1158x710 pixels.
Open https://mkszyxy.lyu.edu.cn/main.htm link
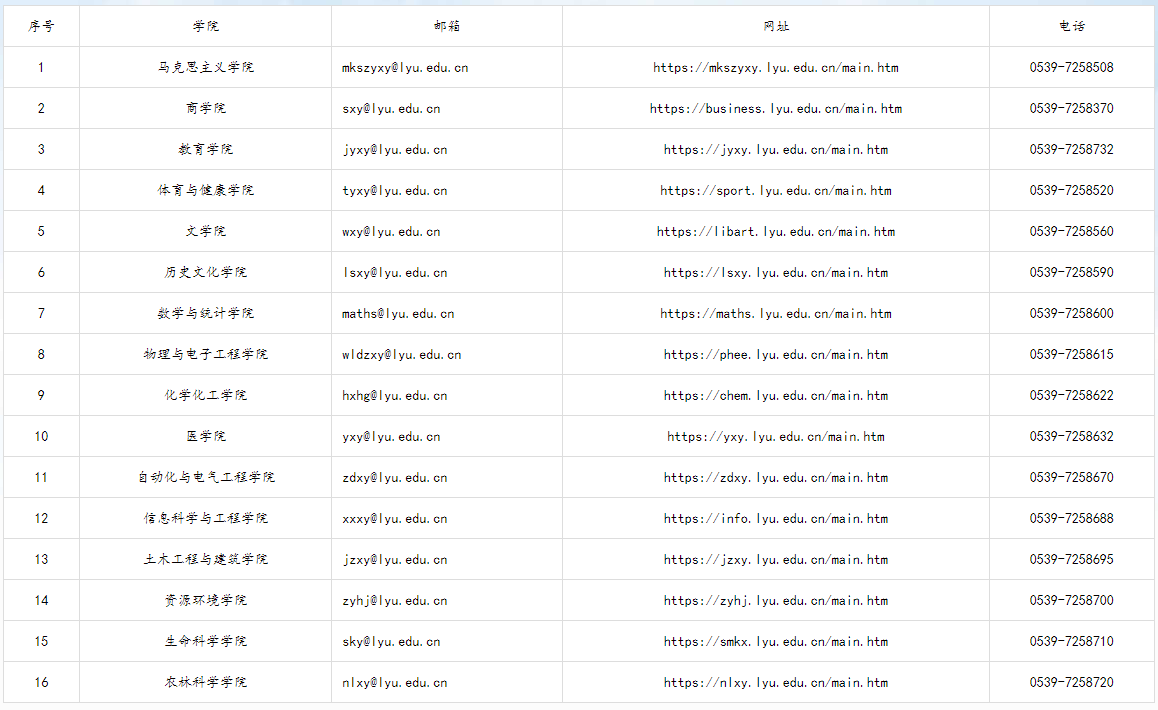[x=776, y=68]
